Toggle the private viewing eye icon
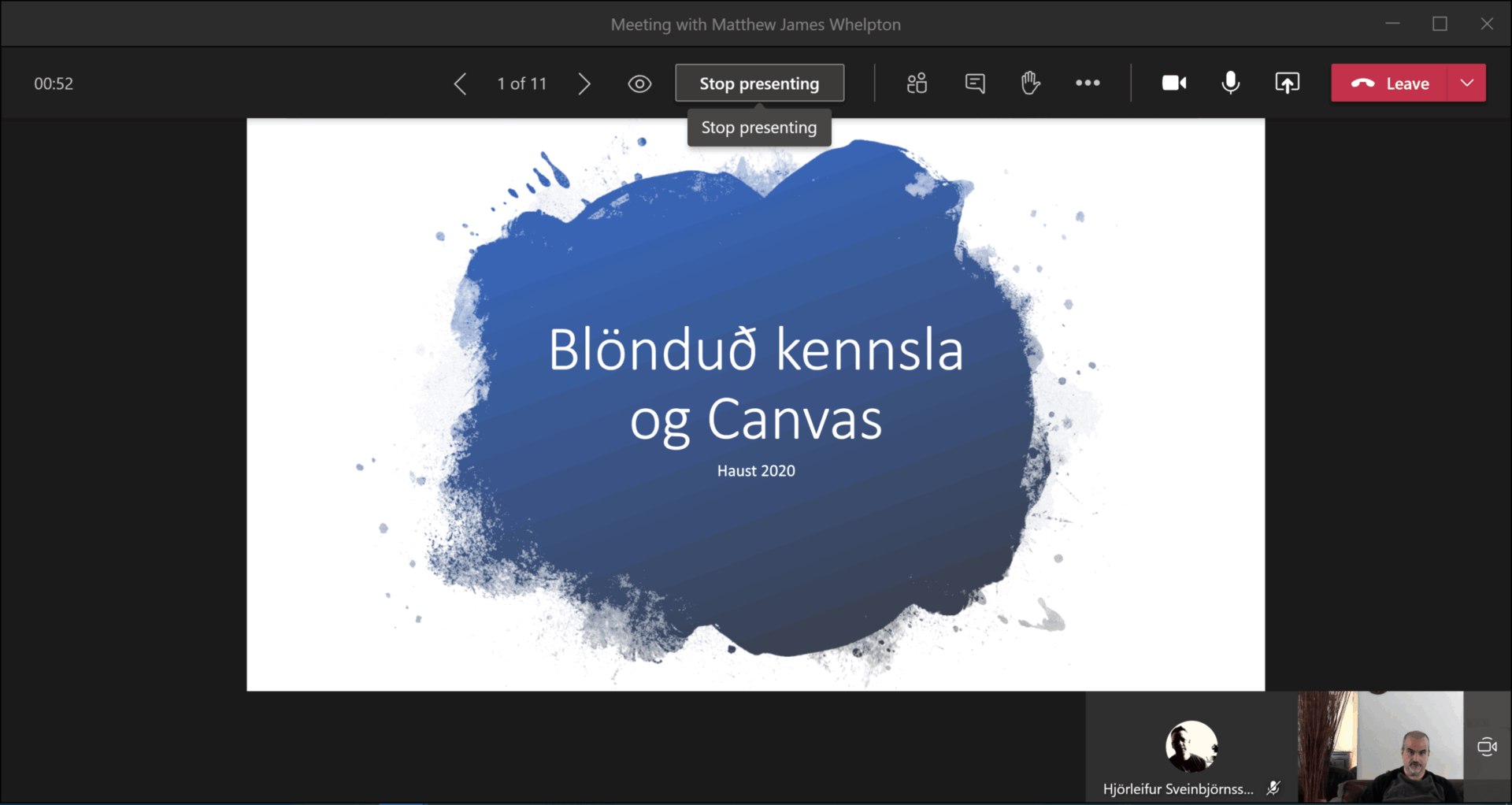Screen dimensions: 1512x805 pyautogui.click(x=639, y=83)
